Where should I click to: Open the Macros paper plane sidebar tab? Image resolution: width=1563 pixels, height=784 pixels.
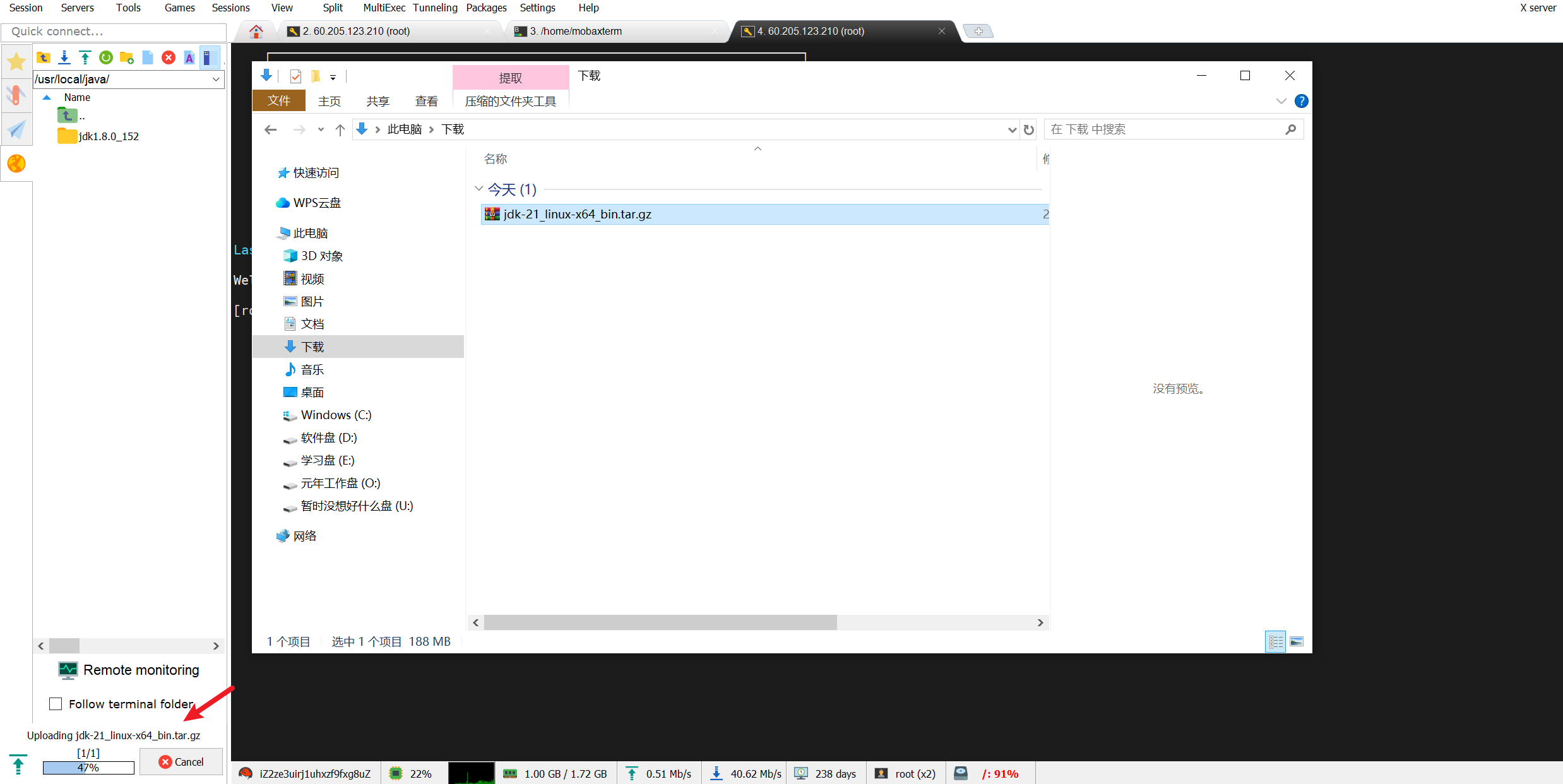16,130
